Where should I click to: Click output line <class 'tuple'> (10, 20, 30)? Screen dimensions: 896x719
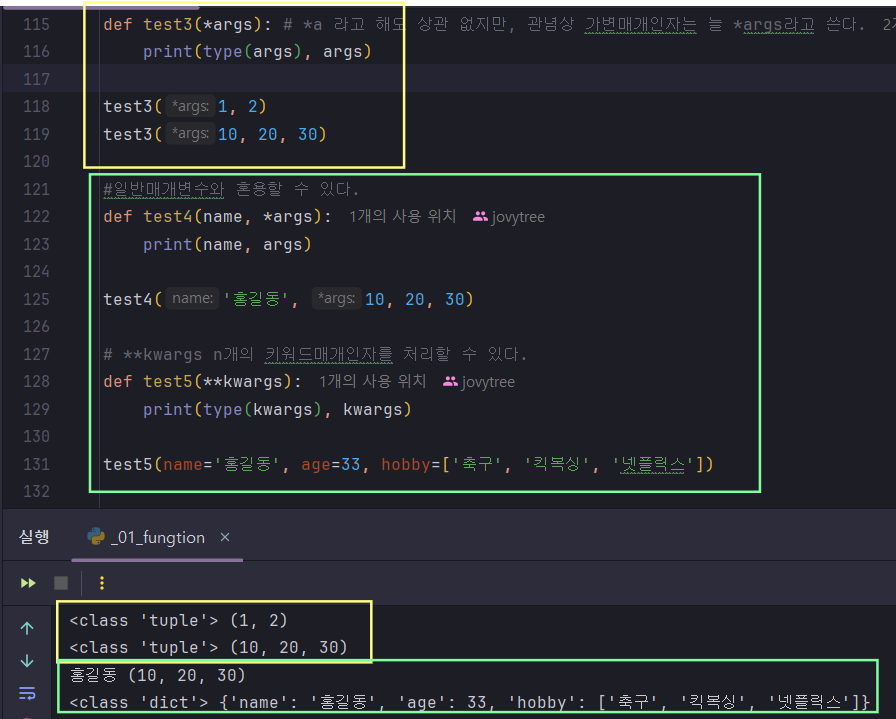click(208, 648)
